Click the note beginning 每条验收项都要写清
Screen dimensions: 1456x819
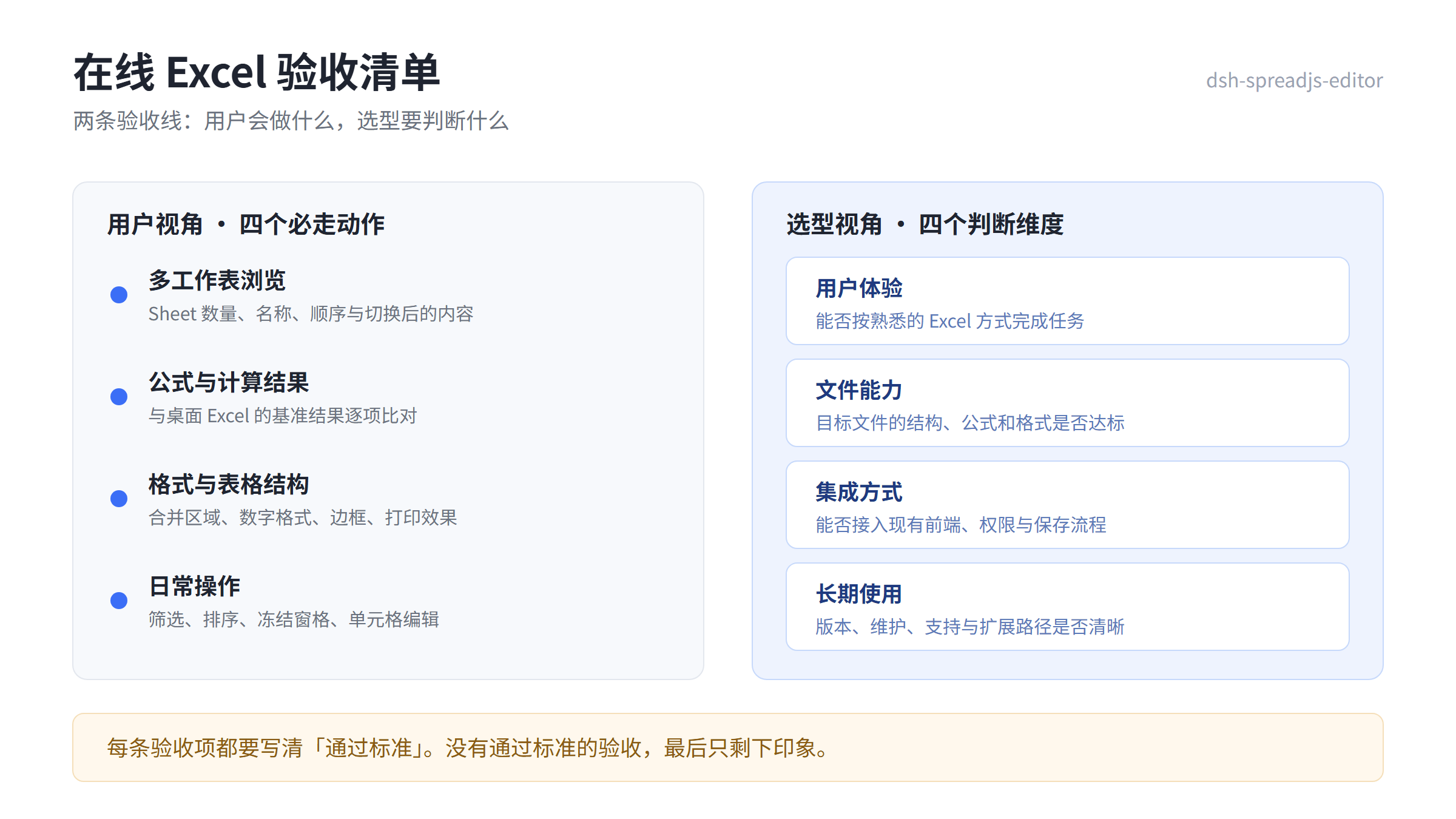click(728, 747)
